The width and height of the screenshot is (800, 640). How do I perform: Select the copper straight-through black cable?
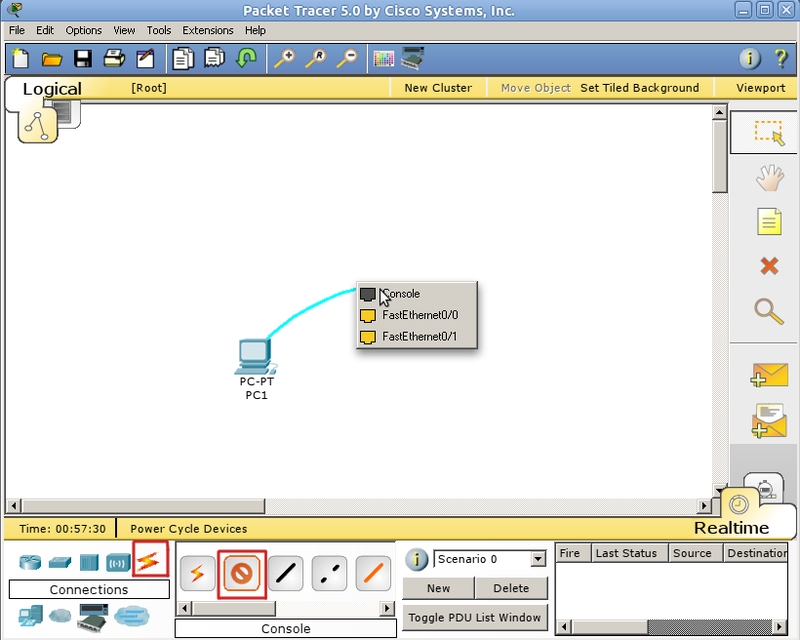tap(286, 573)
